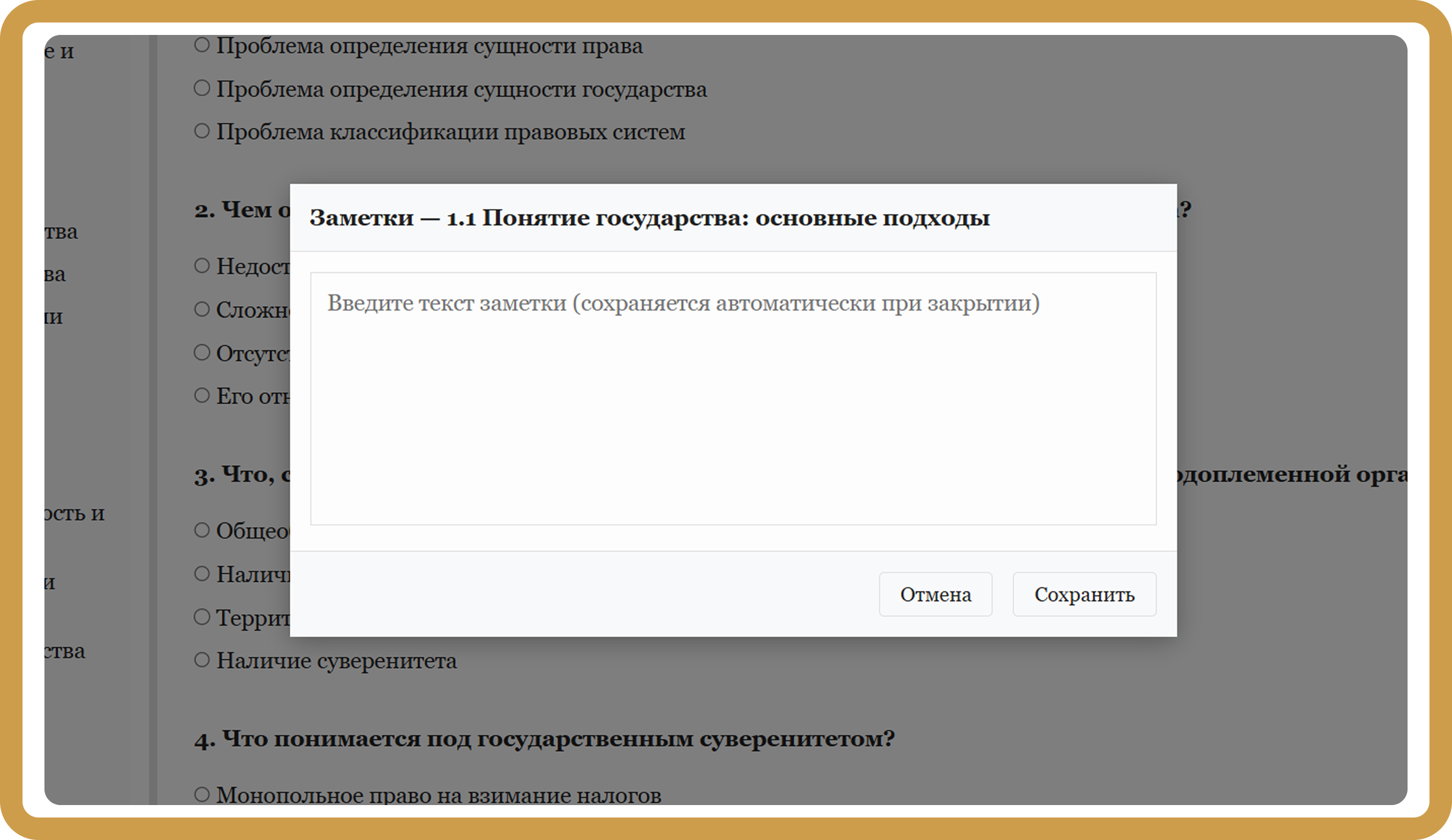
Task: Click dialog title 'Заметки — 1.1 Понятие государства'
Action: [x=649, y=218]
